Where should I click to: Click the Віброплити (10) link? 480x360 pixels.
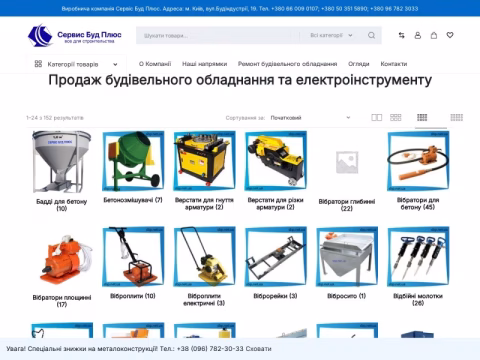(x=133, y=296)
